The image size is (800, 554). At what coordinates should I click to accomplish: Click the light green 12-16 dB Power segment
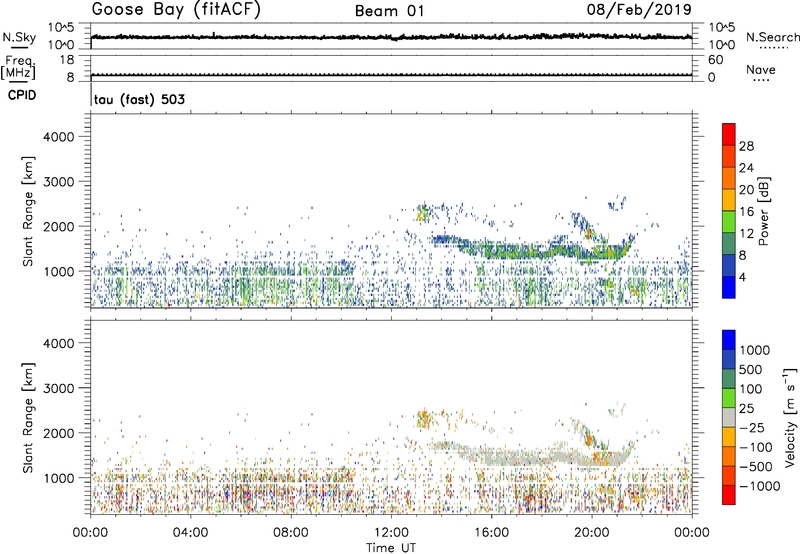(x=729, y=221)
